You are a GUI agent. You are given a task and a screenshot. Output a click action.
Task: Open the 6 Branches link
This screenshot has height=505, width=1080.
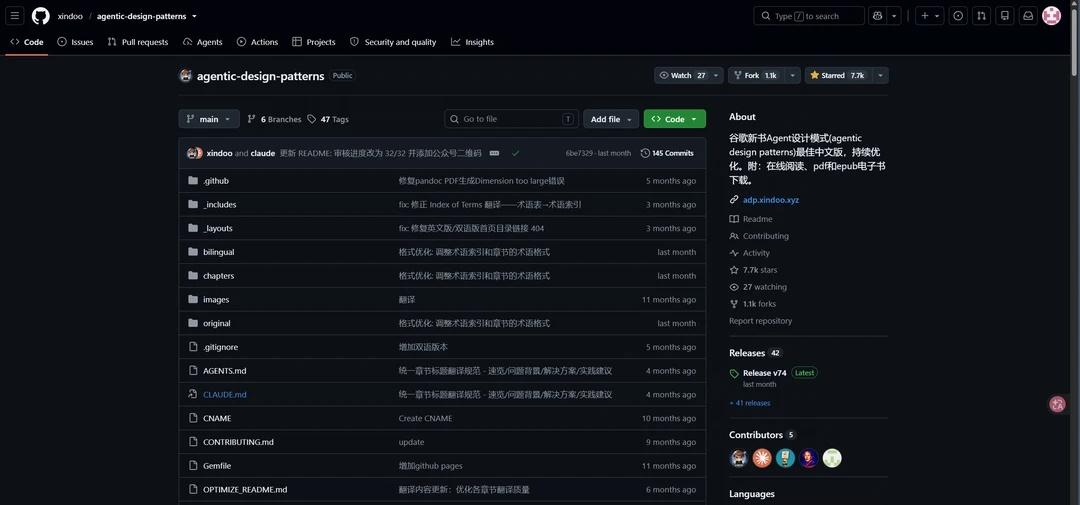(274, 119)
